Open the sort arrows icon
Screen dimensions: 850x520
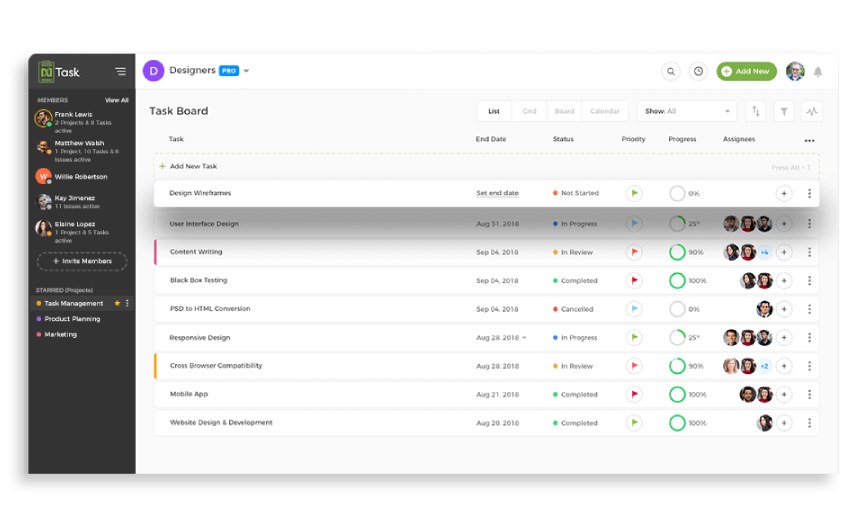(756, 111)
